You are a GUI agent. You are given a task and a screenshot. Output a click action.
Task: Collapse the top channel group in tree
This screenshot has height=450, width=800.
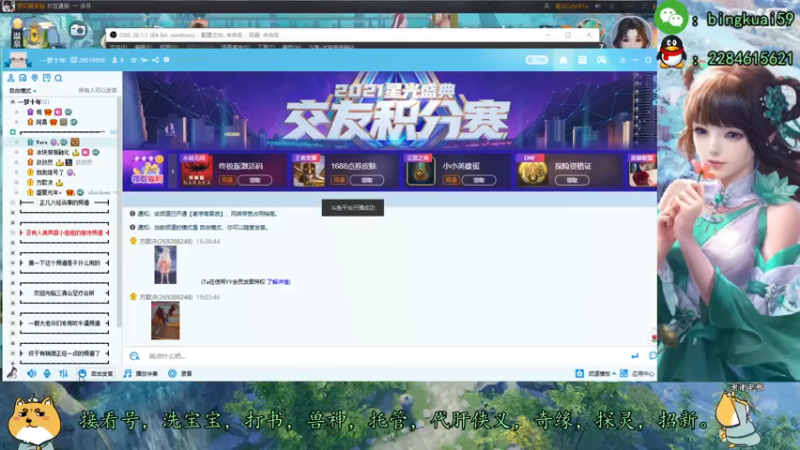click(13, 102)
